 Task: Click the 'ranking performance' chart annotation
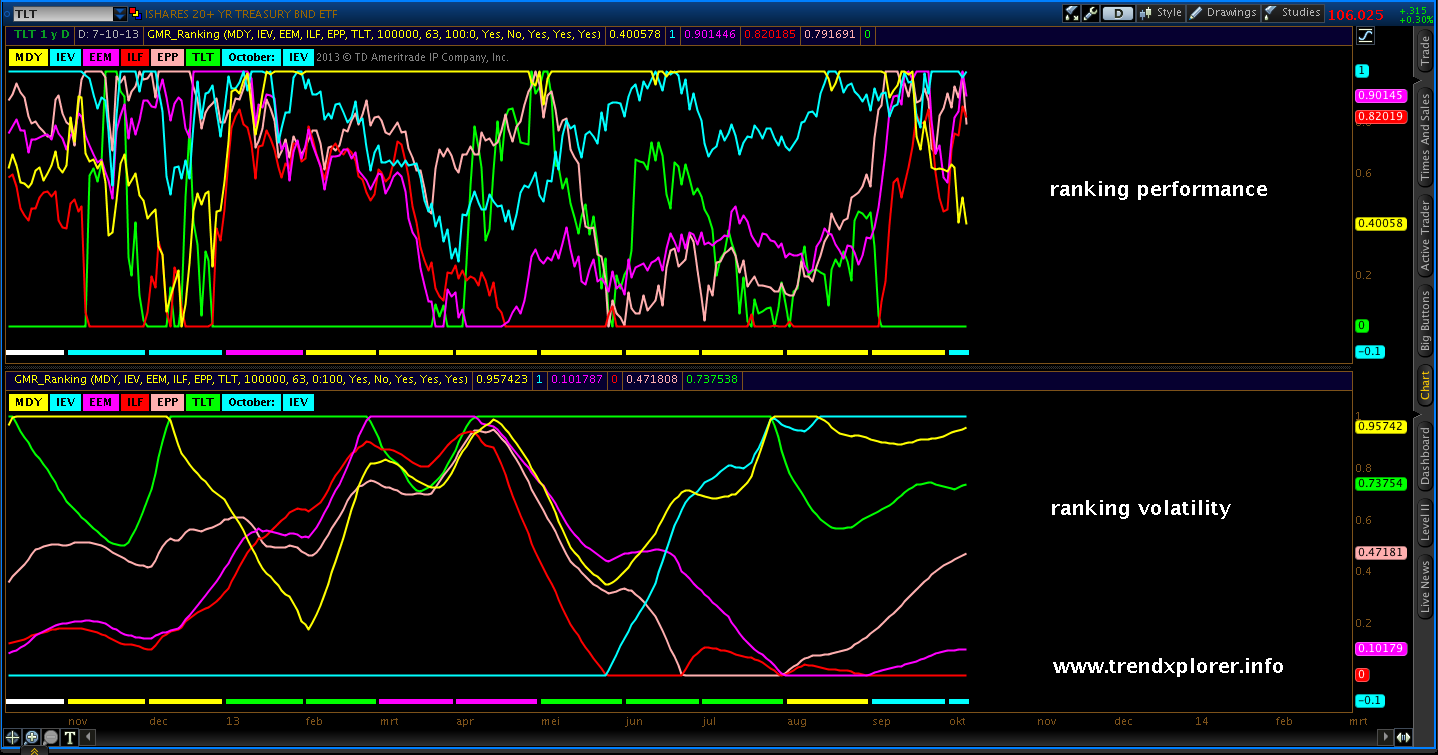click(x=1158, y=189)
